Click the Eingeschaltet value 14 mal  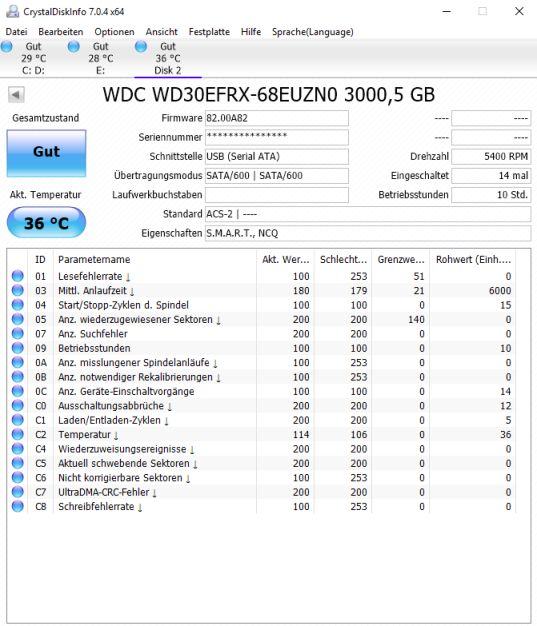[491, 176]
